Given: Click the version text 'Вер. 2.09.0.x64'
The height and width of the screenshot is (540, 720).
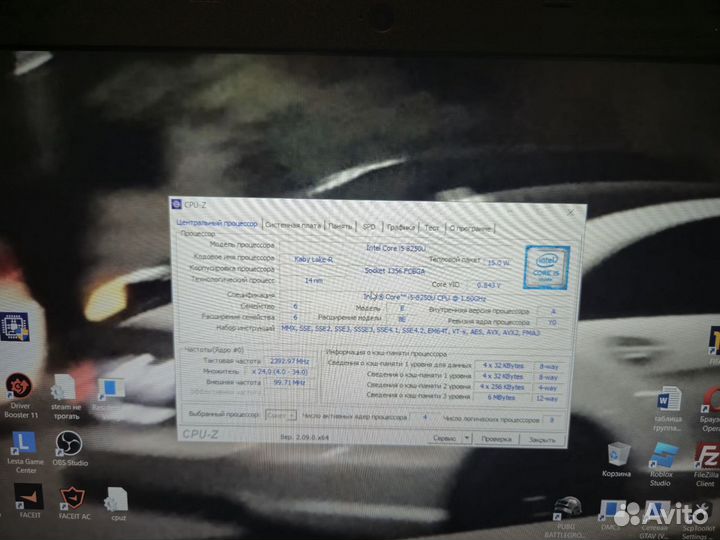Looking at the screenshot, I should pyautogui.click(x=304, y=437).
